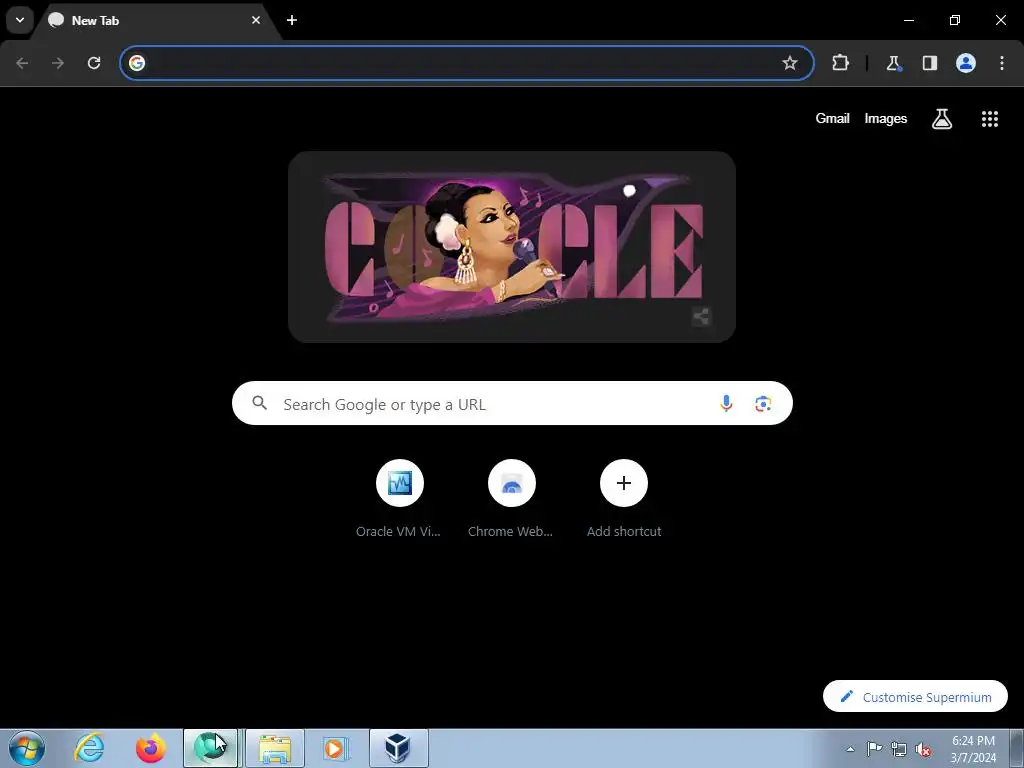The image size is (1024, 768).
Task: Minimize the browser window
Action: pos(908,20)
